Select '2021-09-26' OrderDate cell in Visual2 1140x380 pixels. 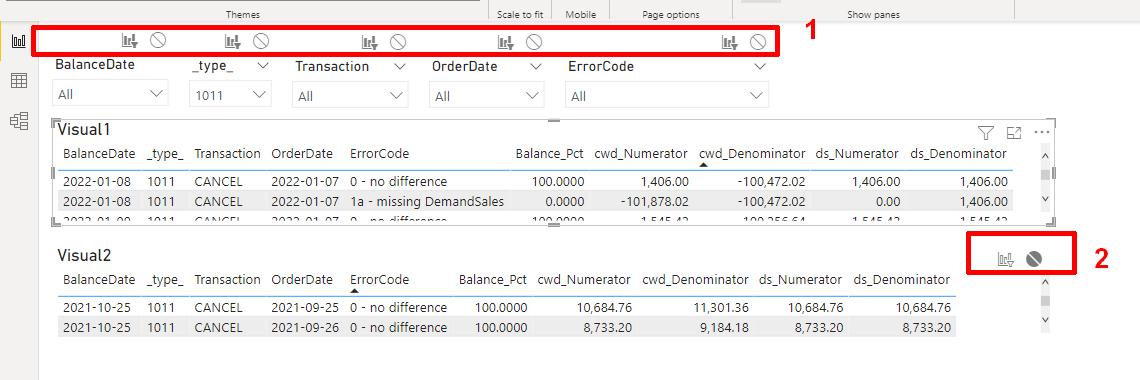pos(305,327)
